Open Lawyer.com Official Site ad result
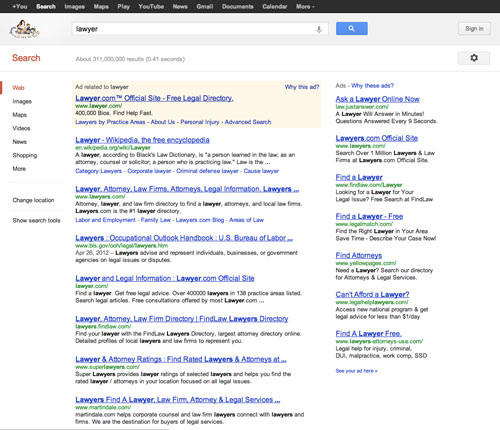Image resolution: width=500 pixels, height=430 pixels. tap(154, 98)
